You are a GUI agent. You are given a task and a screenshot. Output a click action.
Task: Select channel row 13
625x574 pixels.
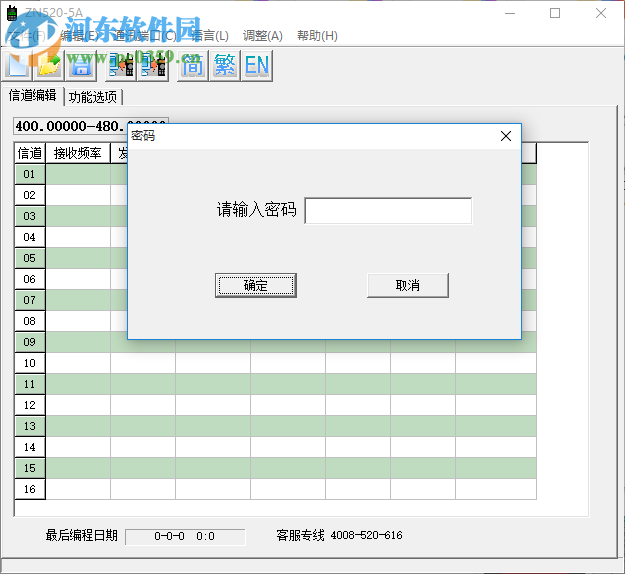tap(29, 426)
